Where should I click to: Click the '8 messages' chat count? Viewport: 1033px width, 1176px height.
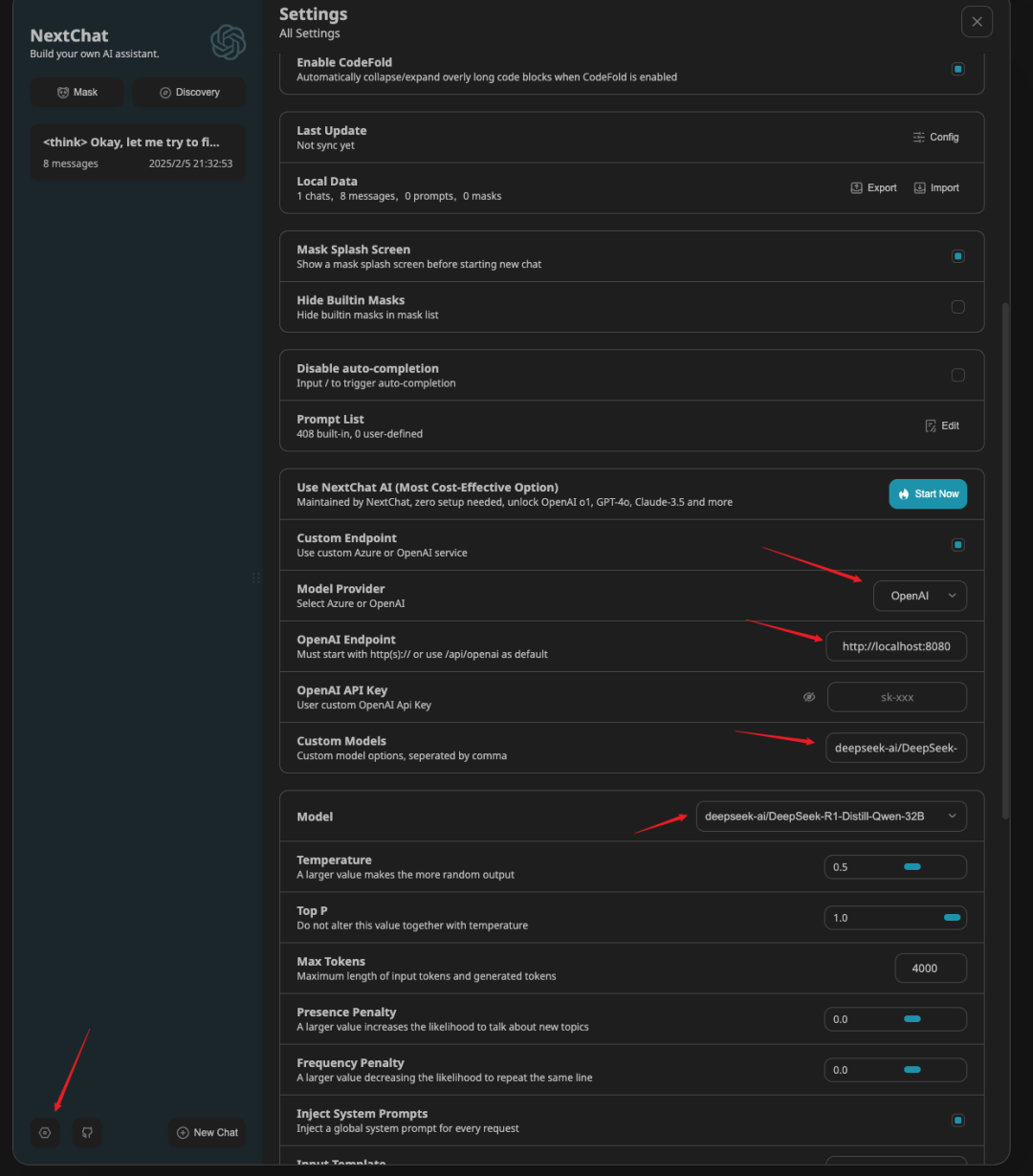point(71,163)
